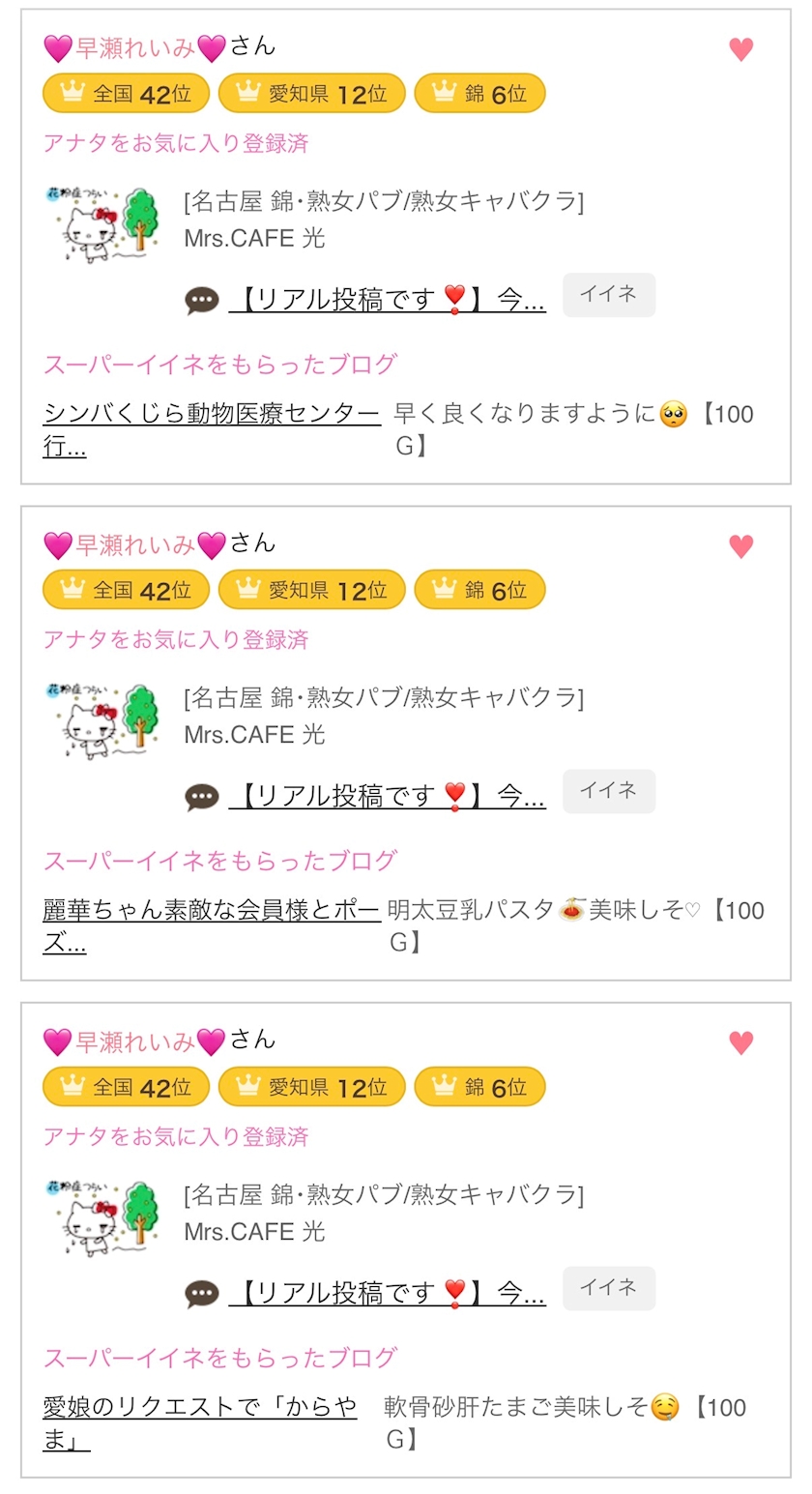Screen dimensions: 812x1494
Task: Click the Hello Kitty avatar in the 愛娘のリクエスト card
Action: 102,1216
